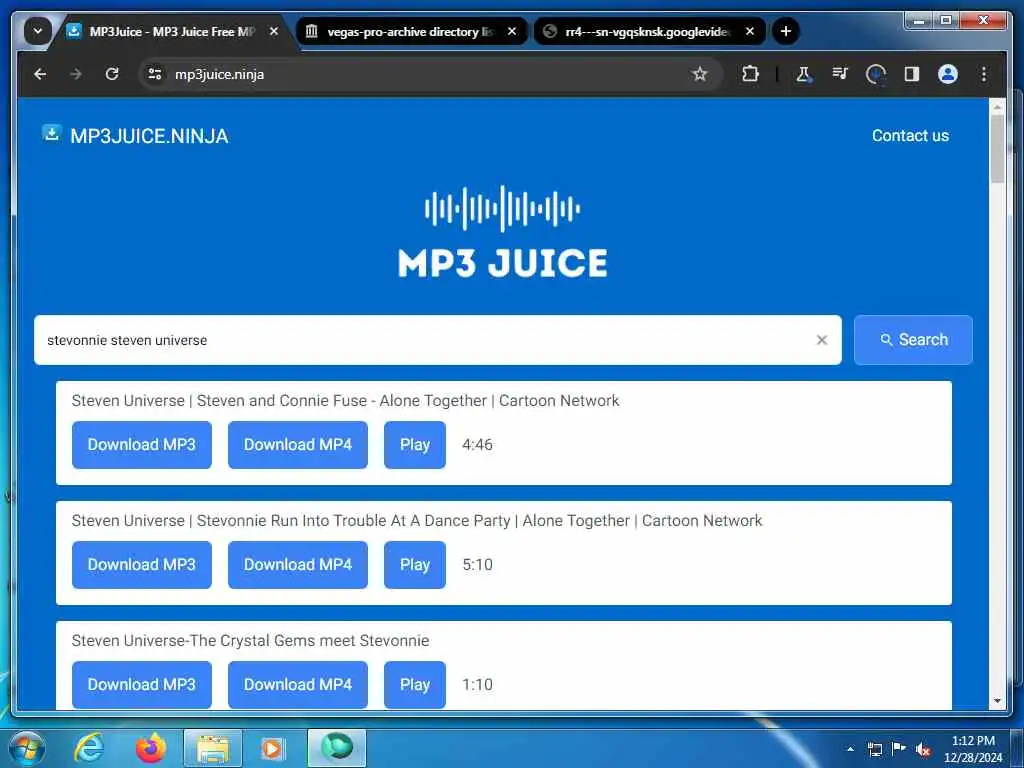Viewport: 1024px width, 768px height.
Task: Download MP3 of Steven and Connie Fuse
Action: pyautogui.click(x=142, y=445)
